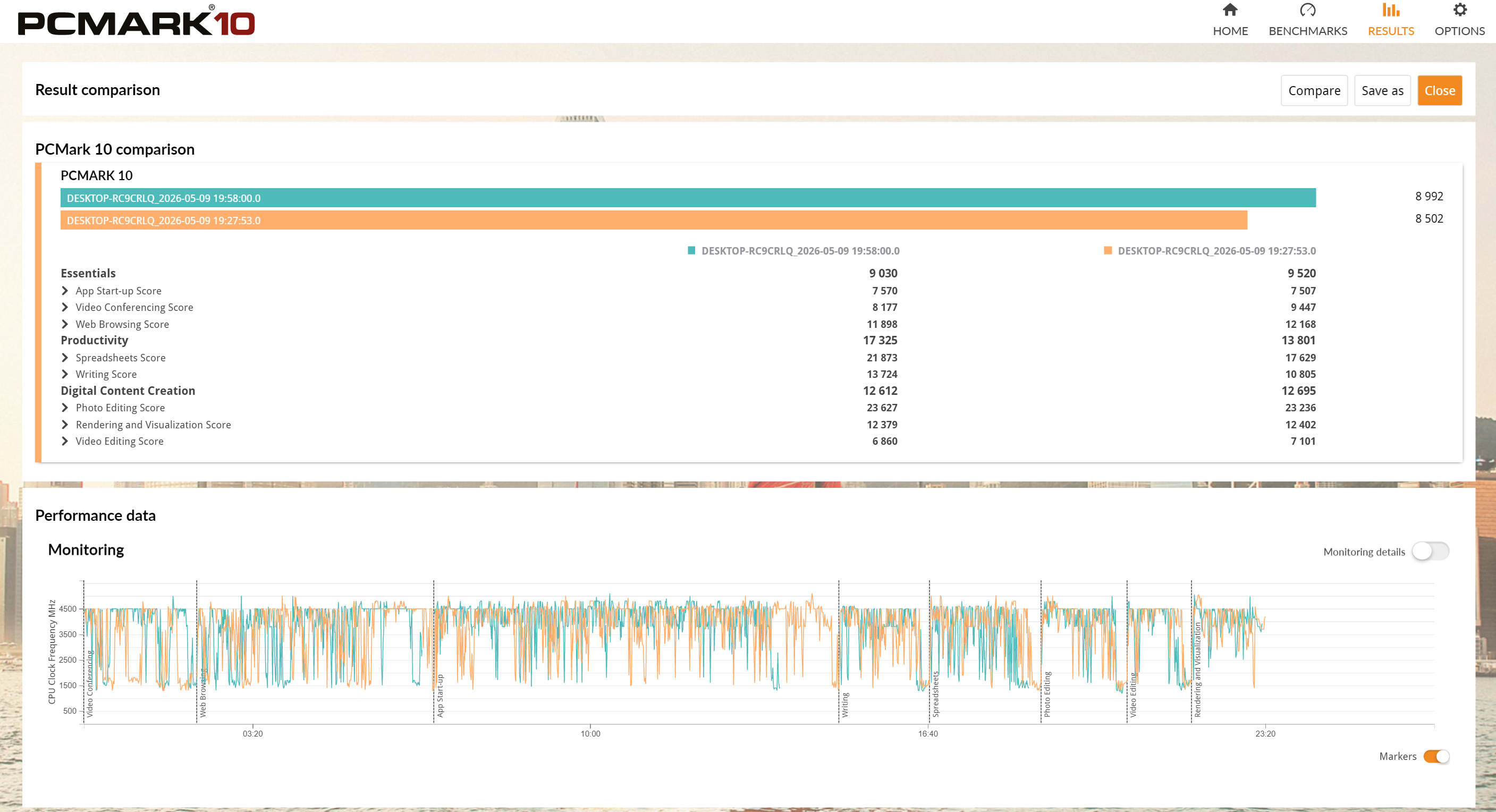Click the Video Editing score 7 101

pyautogui.click(x=1303, y=442)
